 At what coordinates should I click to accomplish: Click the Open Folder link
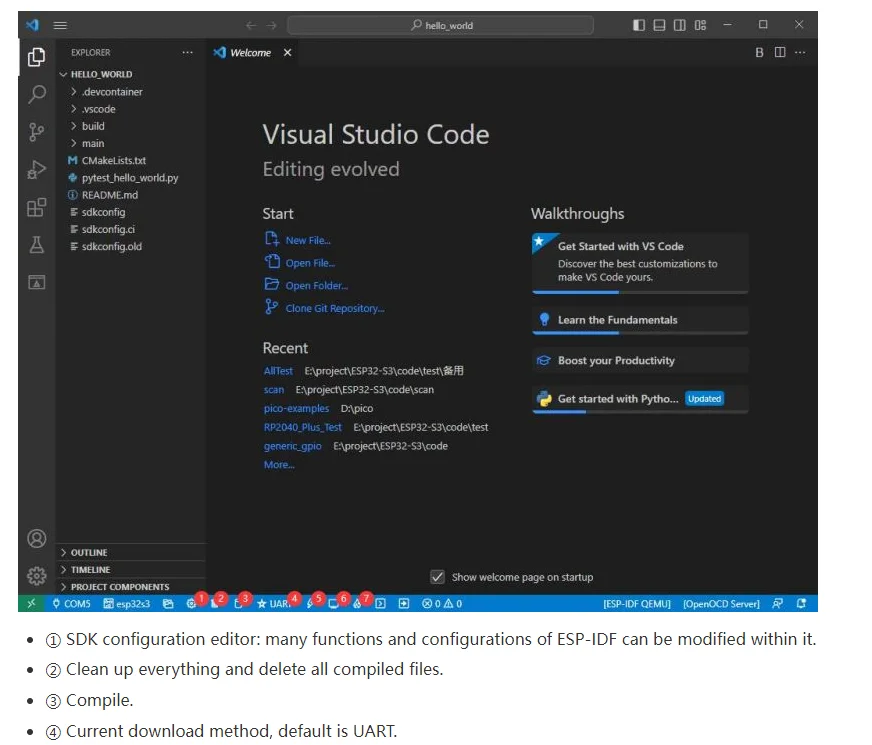316,285
